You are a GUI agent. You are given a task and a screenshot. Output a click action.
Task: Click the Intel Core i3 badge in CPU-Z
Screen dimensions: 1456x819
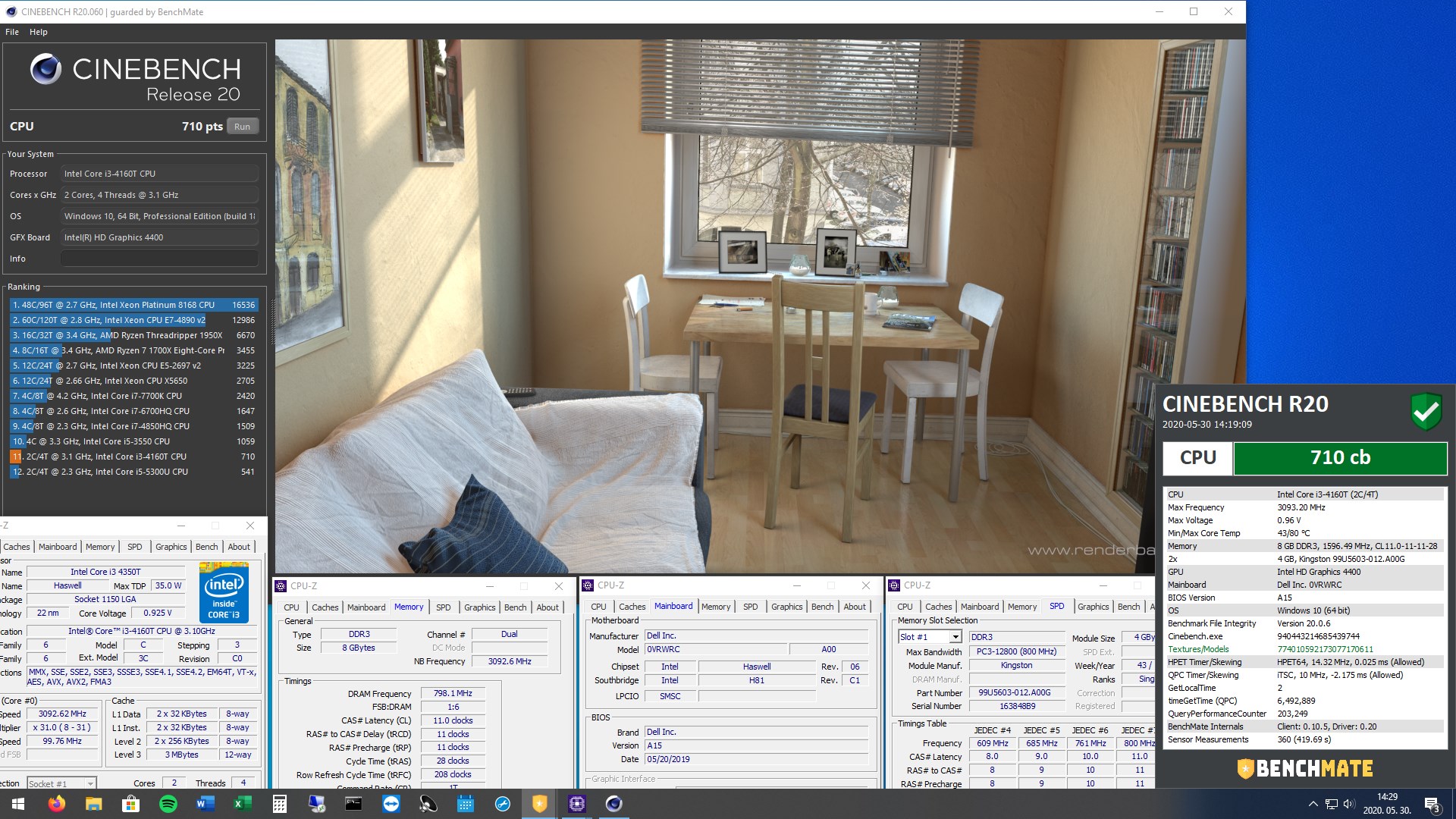coord(224,592)
